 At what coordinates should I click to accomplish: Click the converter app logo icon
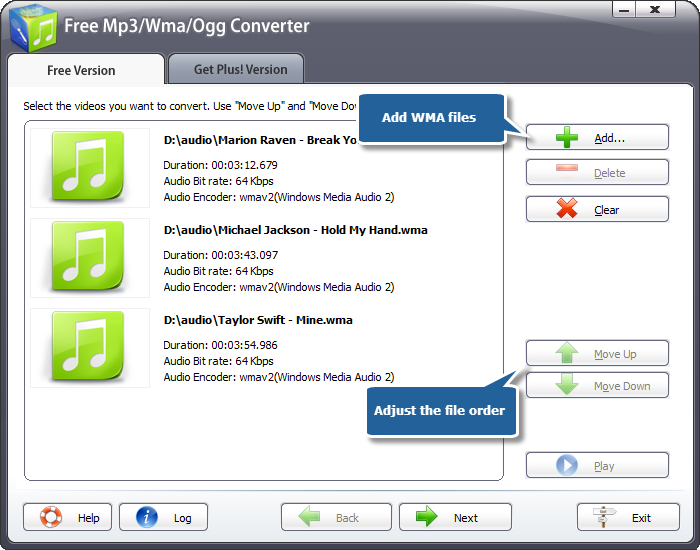34,29
